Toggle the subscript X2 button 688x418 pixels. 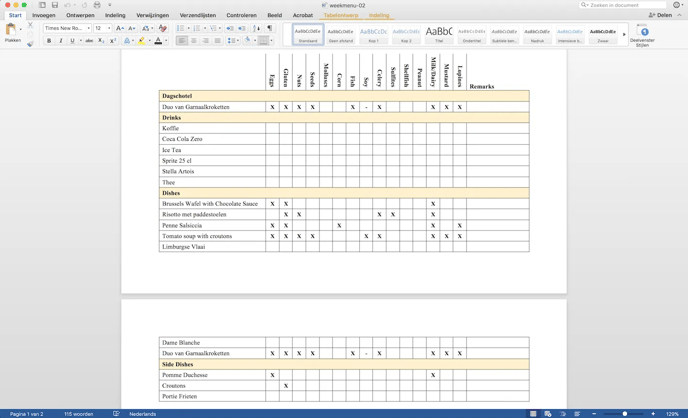[x=101, y=41]
